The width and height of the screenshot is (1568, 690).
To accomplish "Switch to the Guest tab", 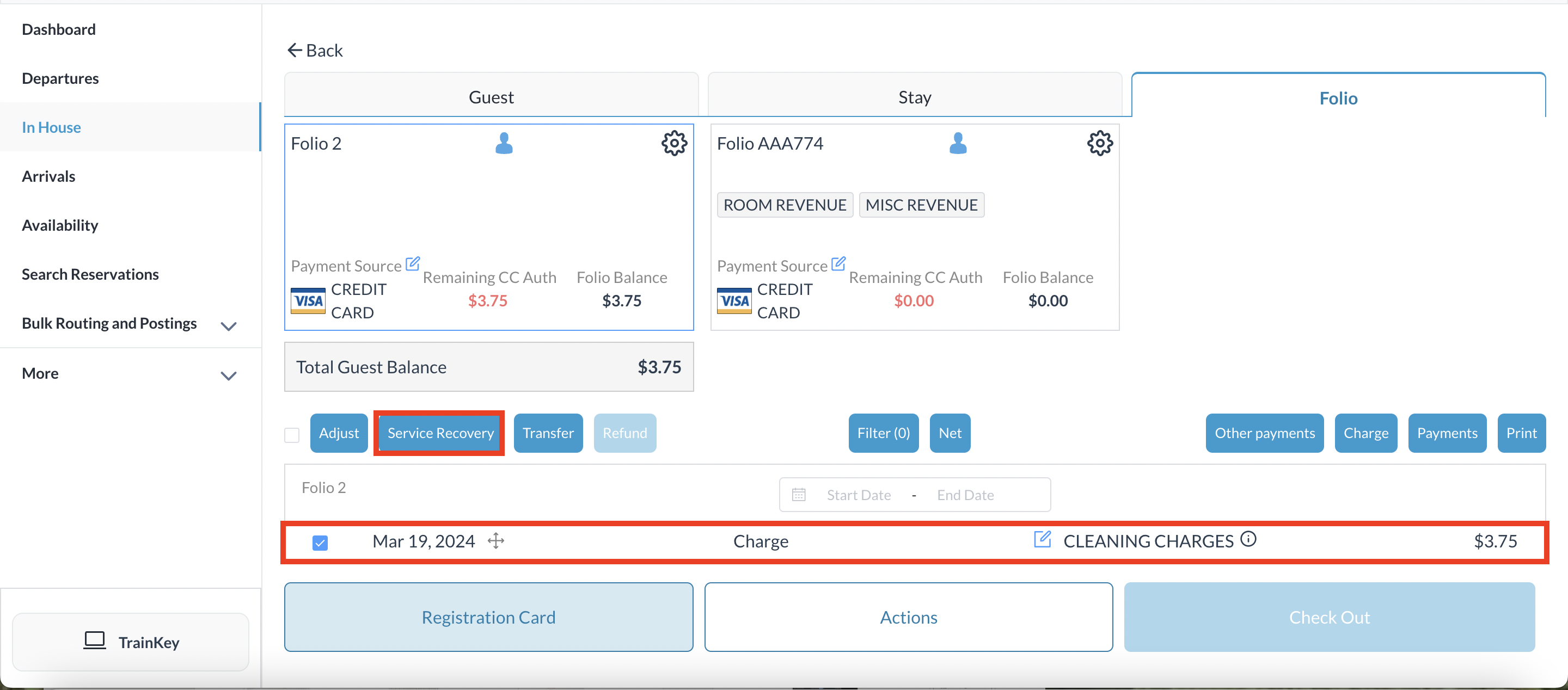I will (x=491, y=97).
